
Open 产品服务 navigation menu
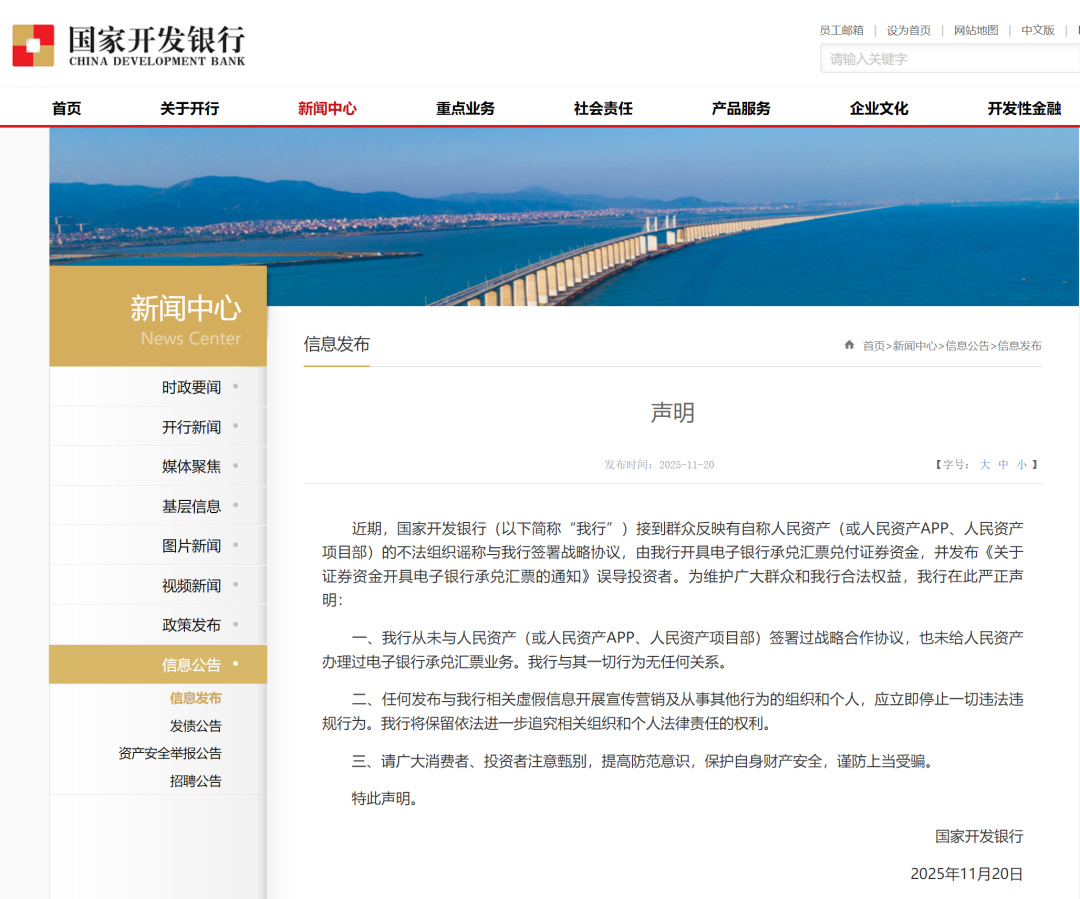741,108
